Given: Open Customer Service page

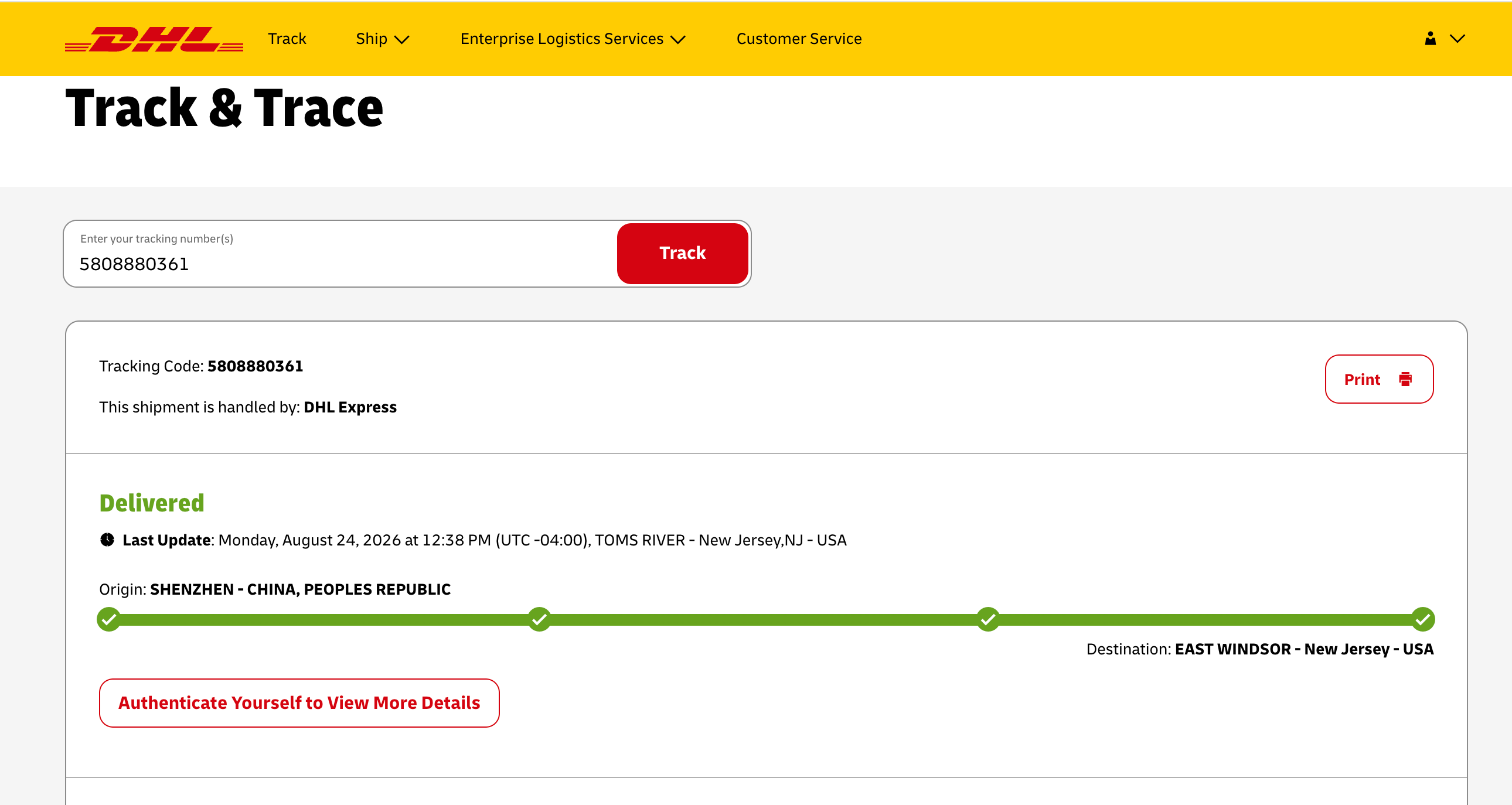Looking at the screenshot, I should point(799,39).
